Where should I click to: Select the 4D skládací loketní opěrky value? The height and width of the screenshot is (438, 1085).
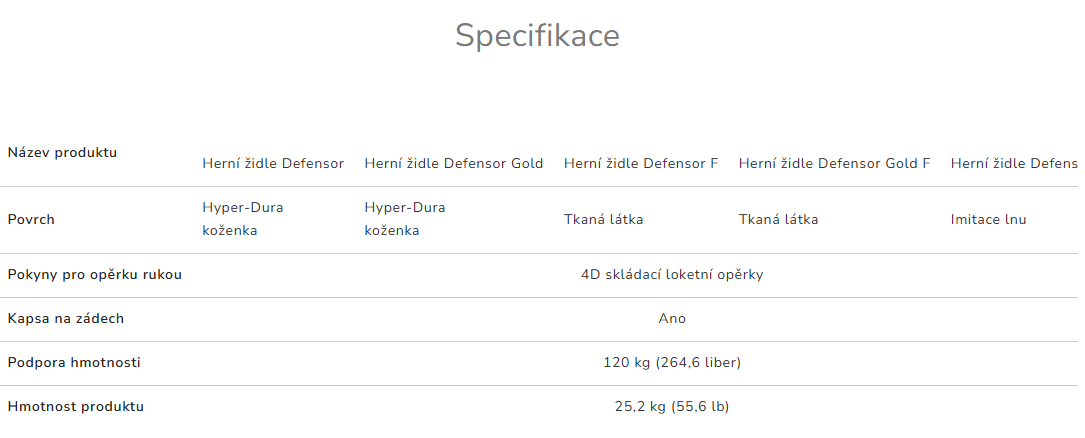coord(672,275)
